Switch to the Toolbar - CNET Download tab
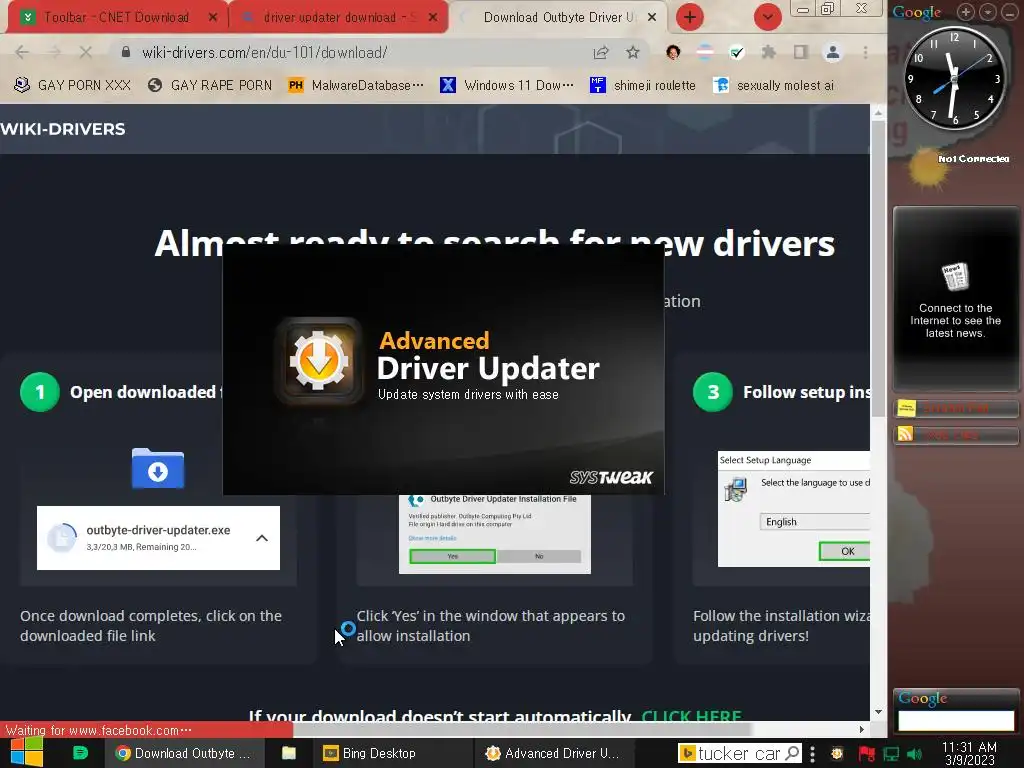1024x768 pixels. click(116, 18)
